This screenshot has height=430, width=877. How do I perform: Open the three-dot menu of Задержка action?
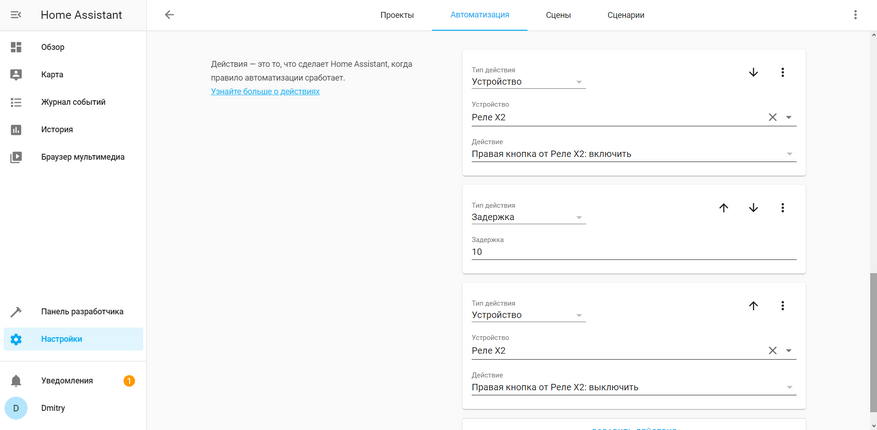pyautogui.click(x=782, y=207)
